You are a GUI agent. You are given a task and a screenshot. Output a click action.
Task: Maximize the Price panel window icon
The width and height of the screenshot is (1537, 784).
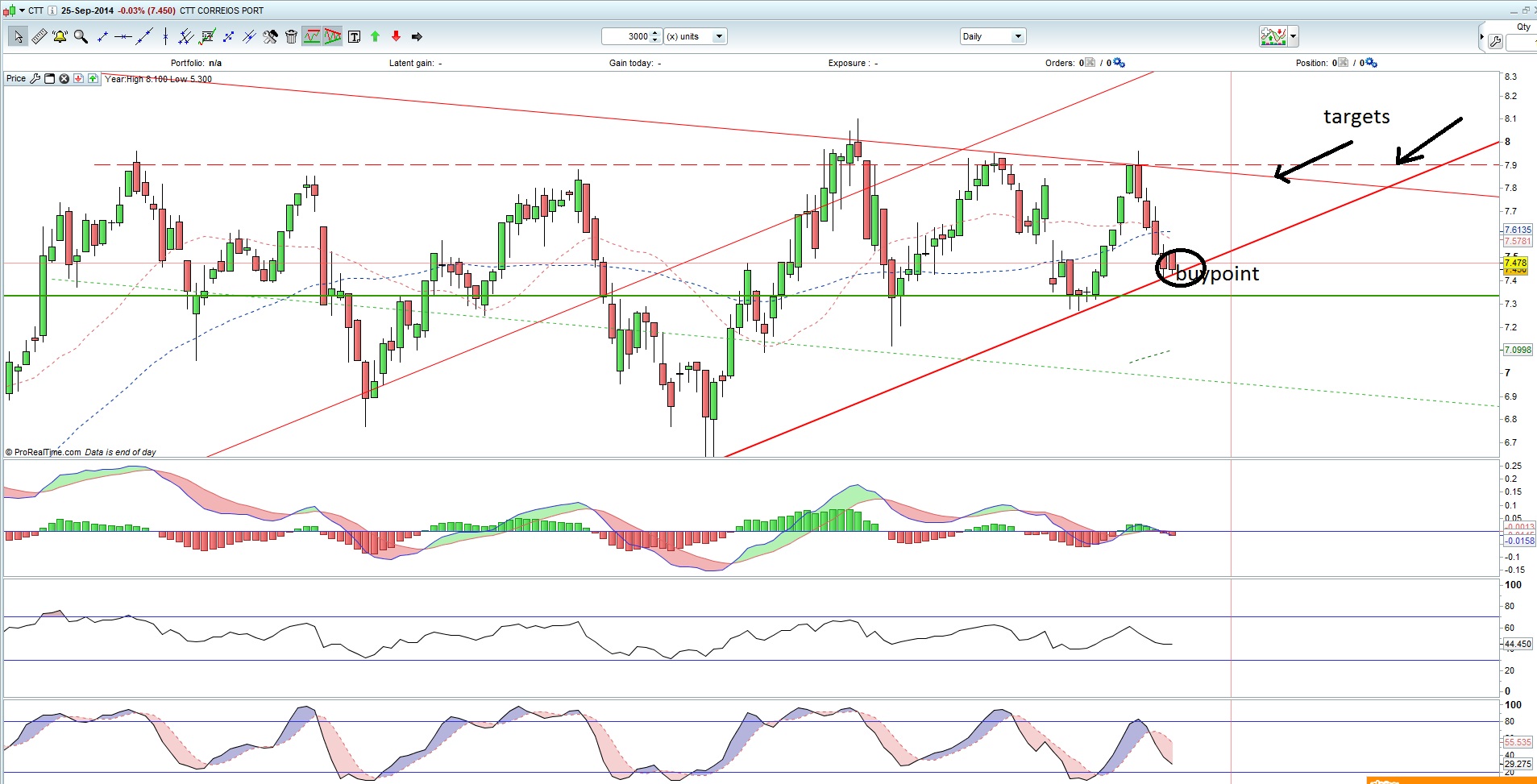pyautogui.click(x=49, y=79)
